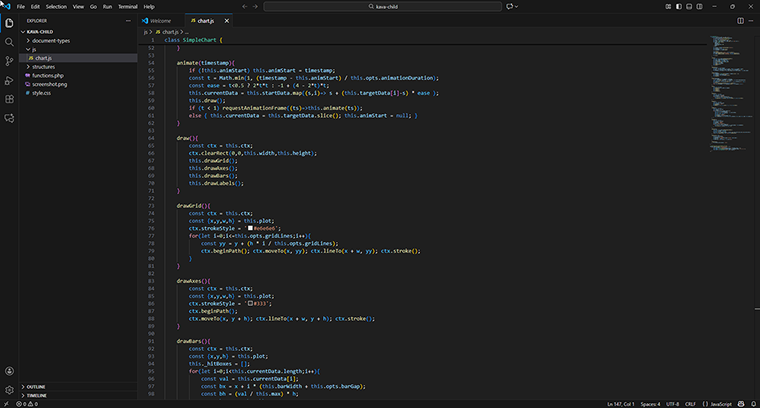The width and height of the screenshot is (760, 408).
Task: Switch to the Welcome tab
Action: (161, 21)
